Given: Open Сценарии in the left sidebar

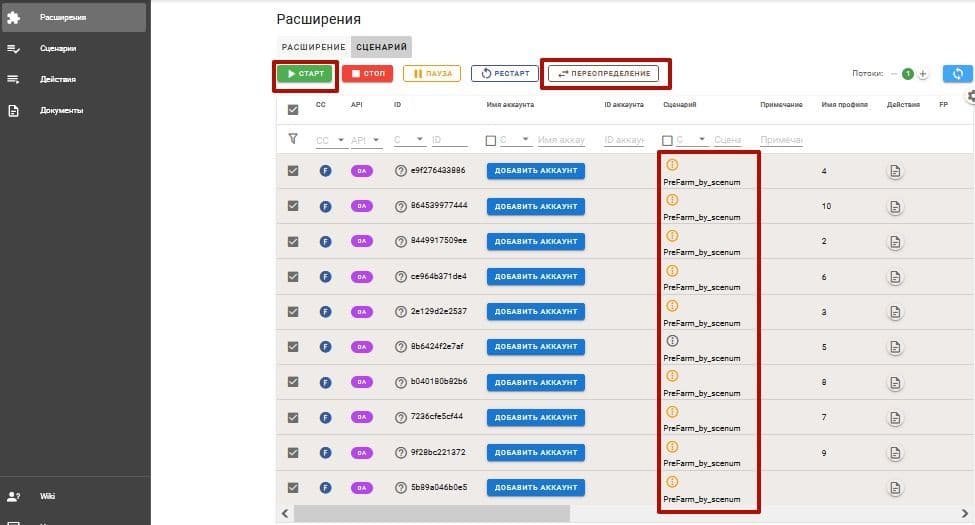Looking at the screenshot, I should [x=58, y=48].
